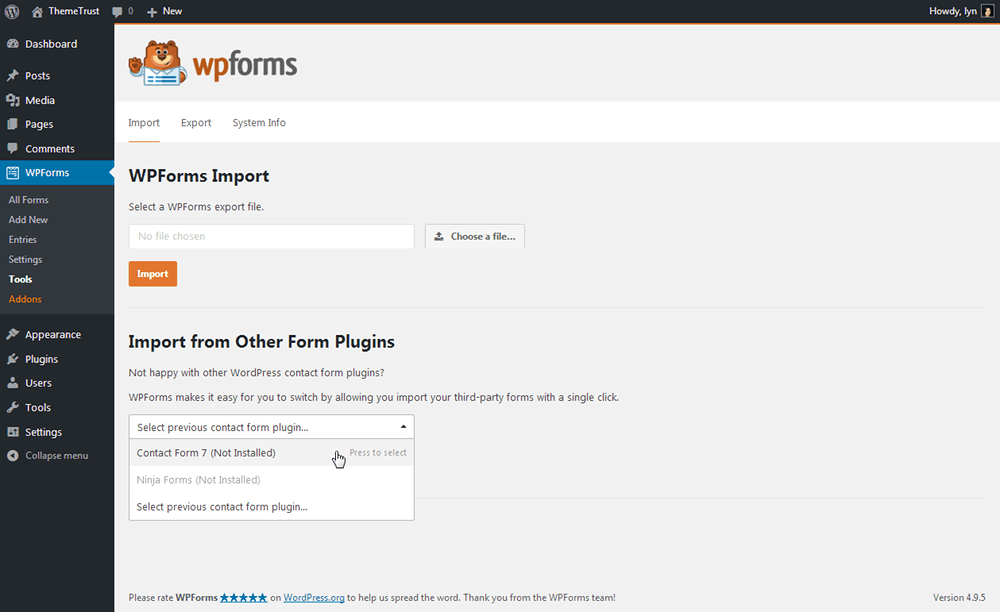The width and height of the screenshot is (1000, 612).
Task: Click the WPForms form icon in sidebar
Action: (x=13, y=172)
